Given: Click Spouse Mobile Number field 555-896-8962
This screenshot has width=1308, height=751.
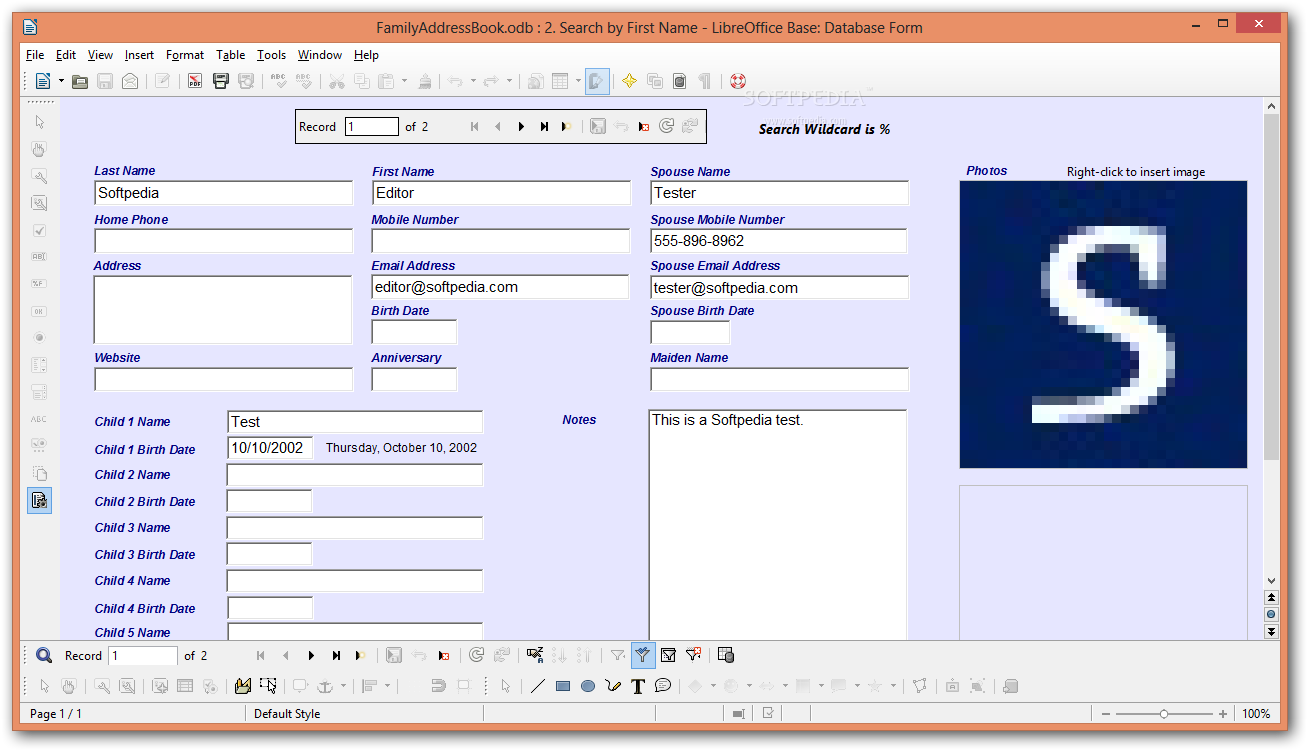Looking at the screenshot, I should tap(779, 241).
